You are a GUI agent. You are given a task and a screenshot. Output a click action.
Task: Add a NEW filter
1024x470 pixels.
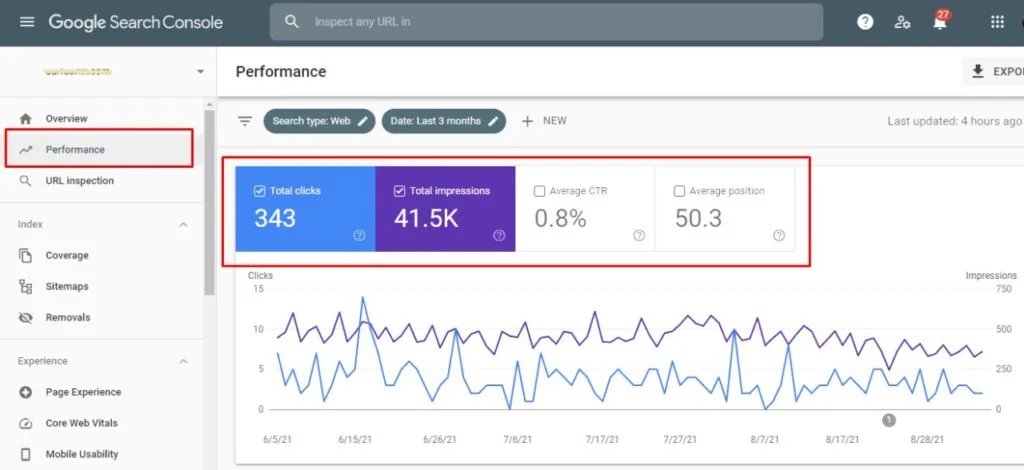544,121
